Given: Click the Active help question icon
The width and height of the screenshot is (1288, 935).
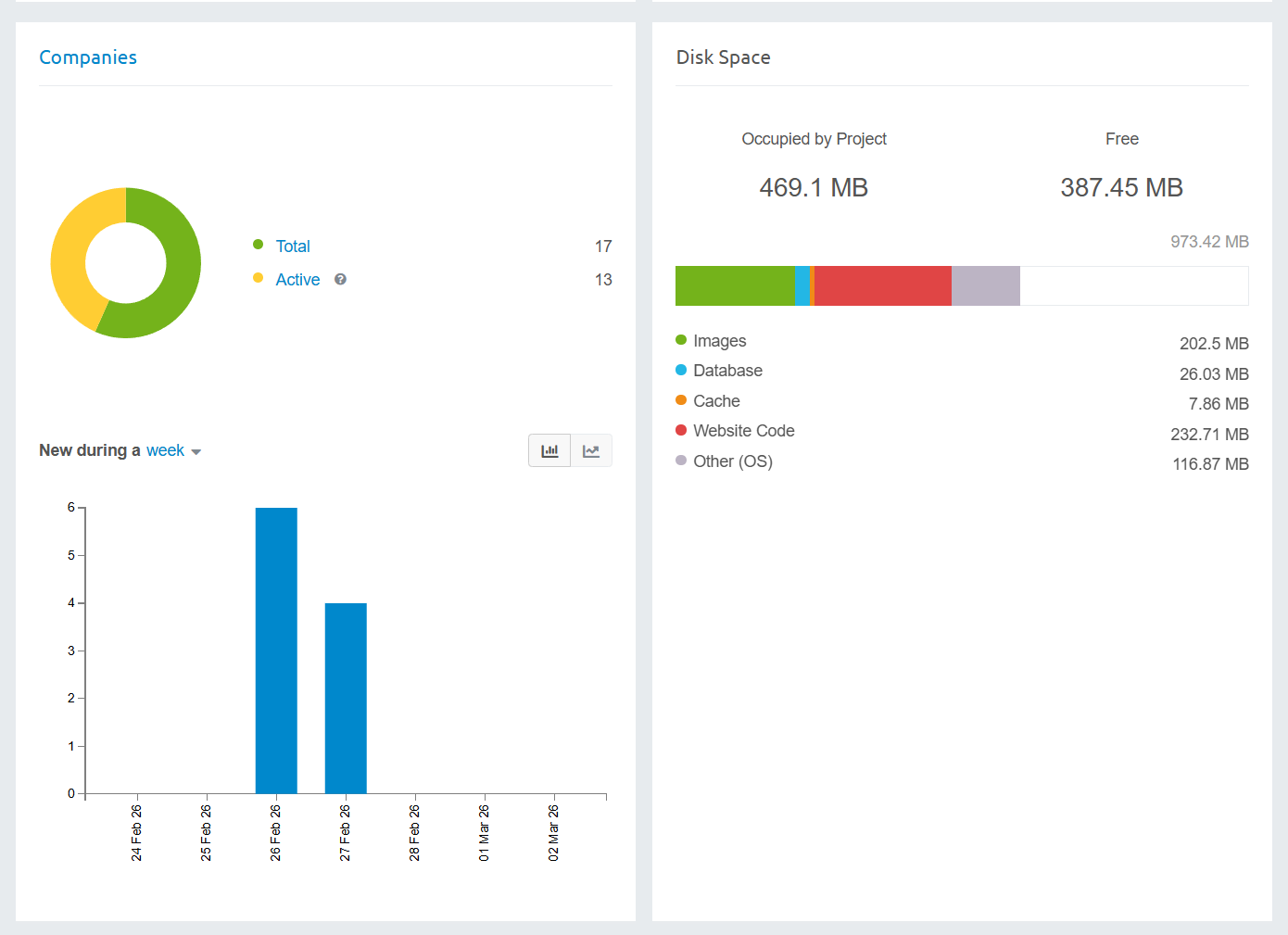Looking at the screenshot, I should tap(340, 280).
